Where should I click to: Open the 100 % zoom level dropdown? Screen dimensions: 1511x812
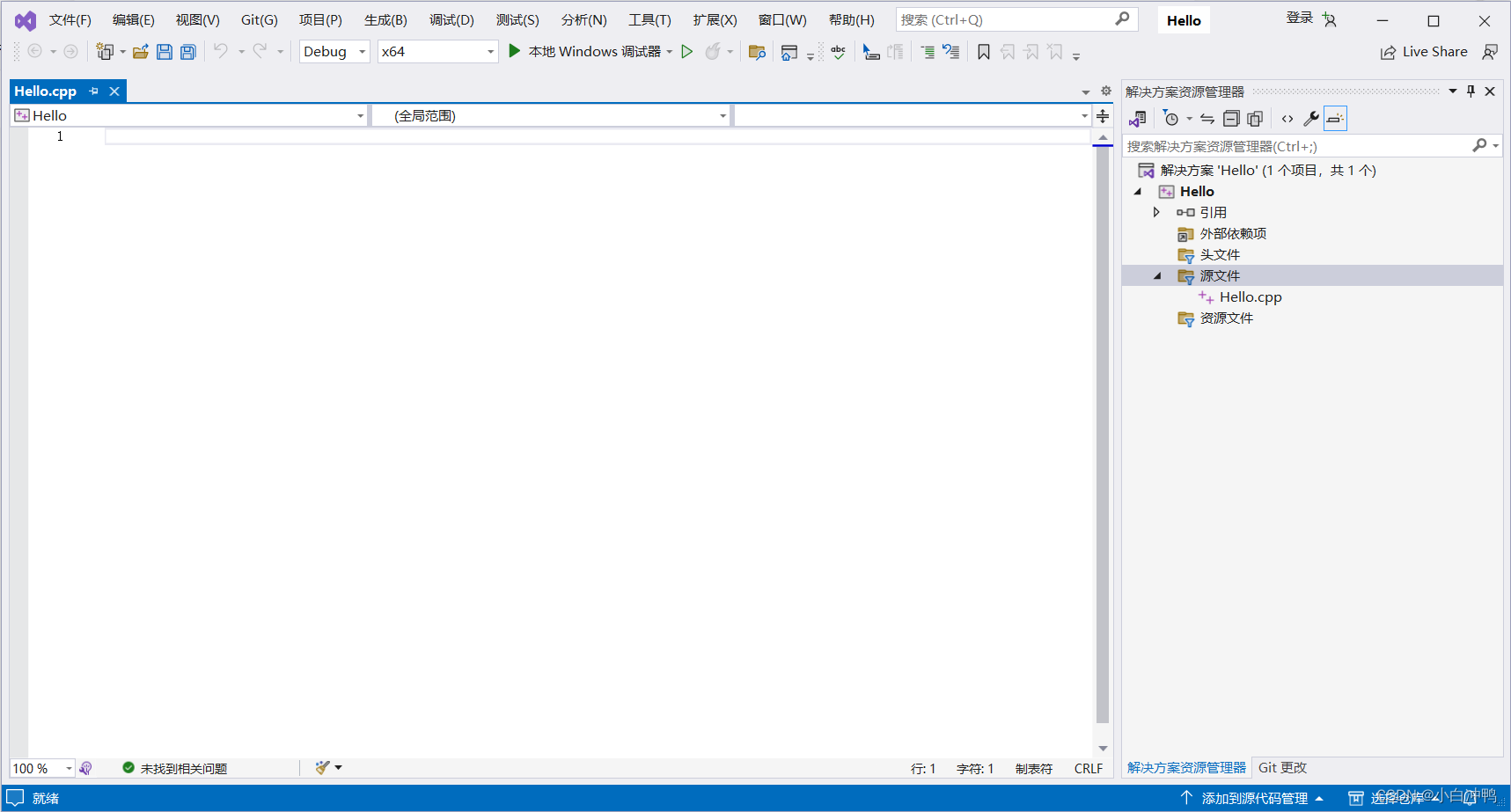(42, 768)
